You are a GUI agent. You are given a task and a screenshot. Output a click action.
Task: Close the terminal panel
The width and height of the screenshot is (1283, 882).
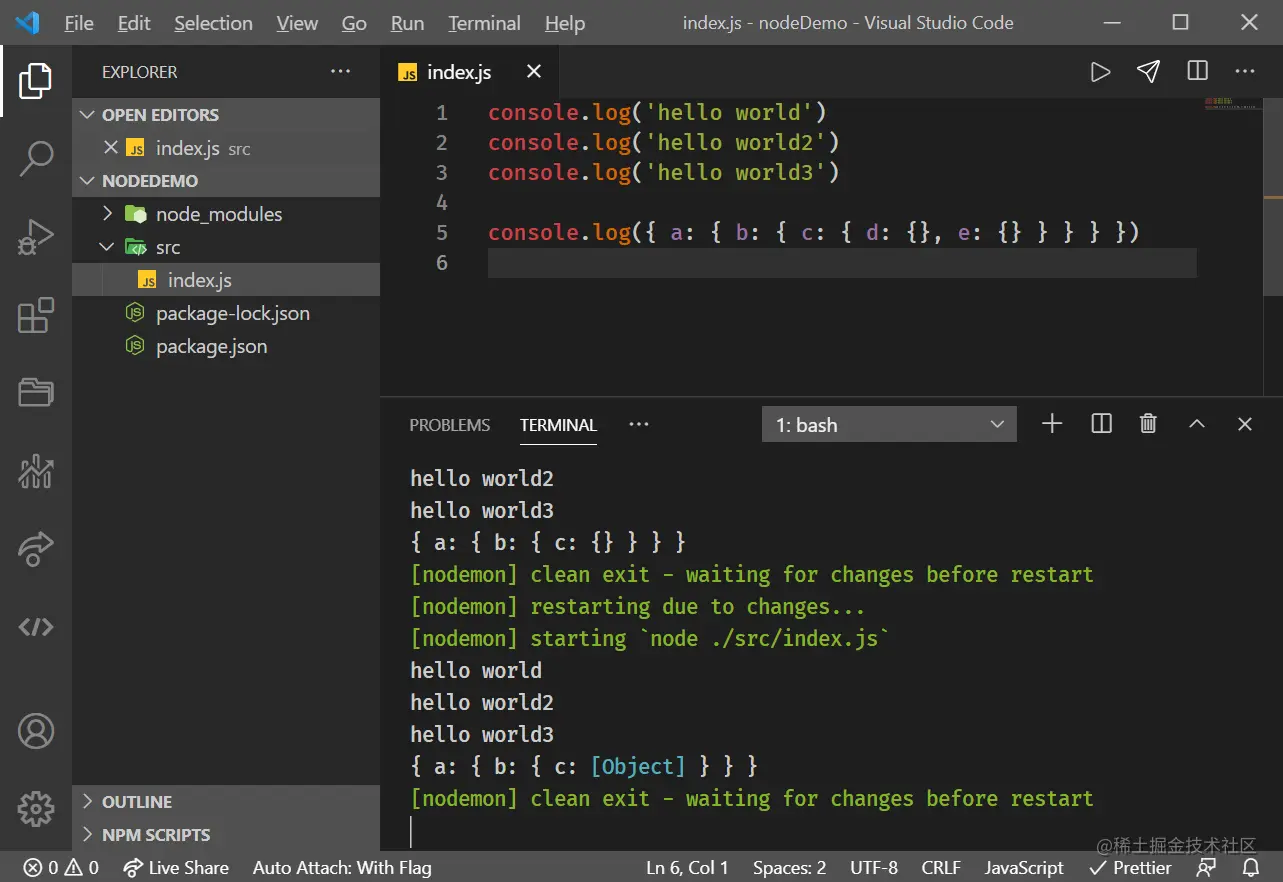(1245, 424)
